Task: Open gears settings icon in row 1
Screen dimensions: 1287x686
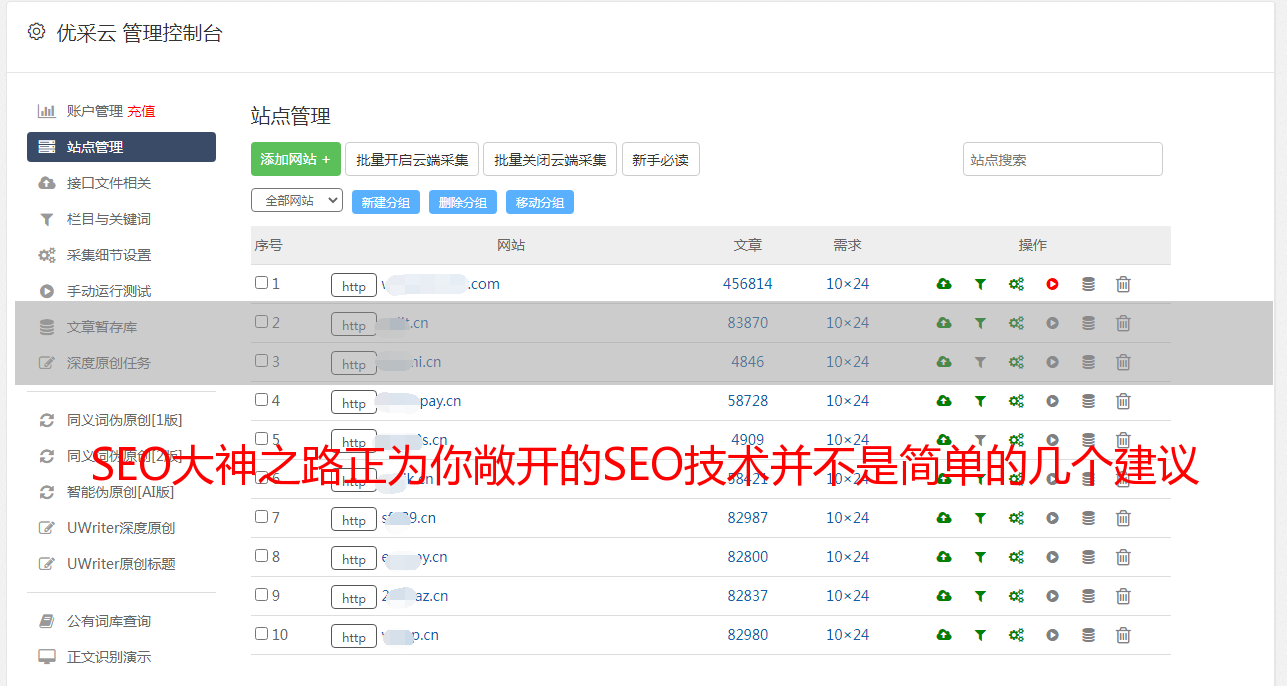Action: [x=1016, y=284]
